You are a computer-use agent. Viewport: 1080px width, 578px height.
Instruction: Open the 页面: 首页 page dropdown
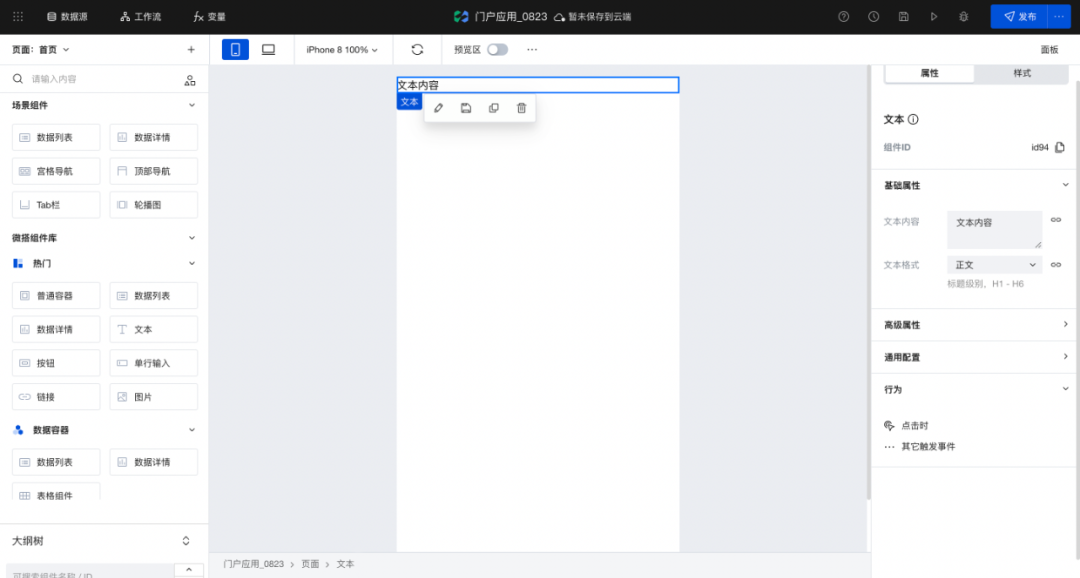[x=41, y=50]
